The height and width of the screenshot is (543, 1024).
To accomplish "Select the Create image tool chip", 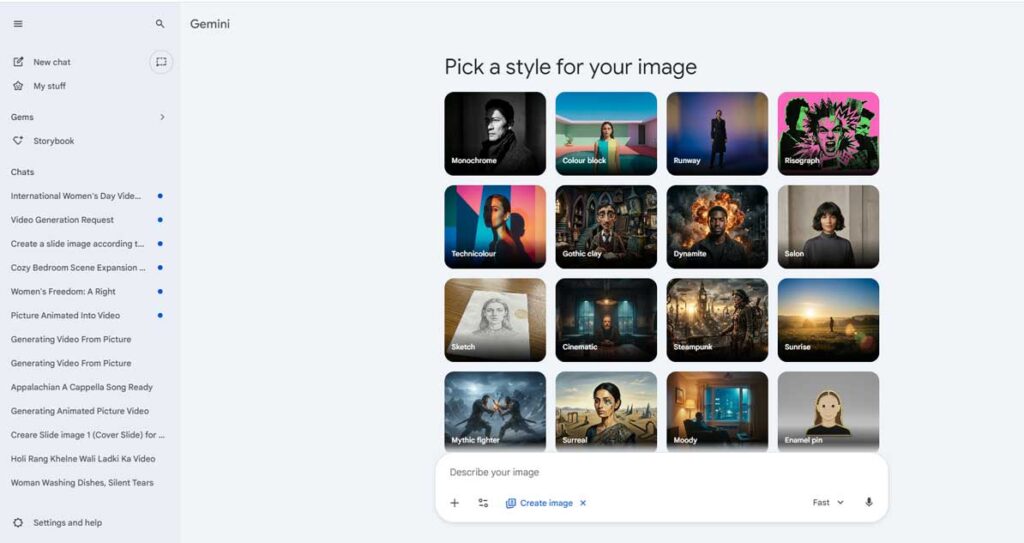I will (540, 503).
